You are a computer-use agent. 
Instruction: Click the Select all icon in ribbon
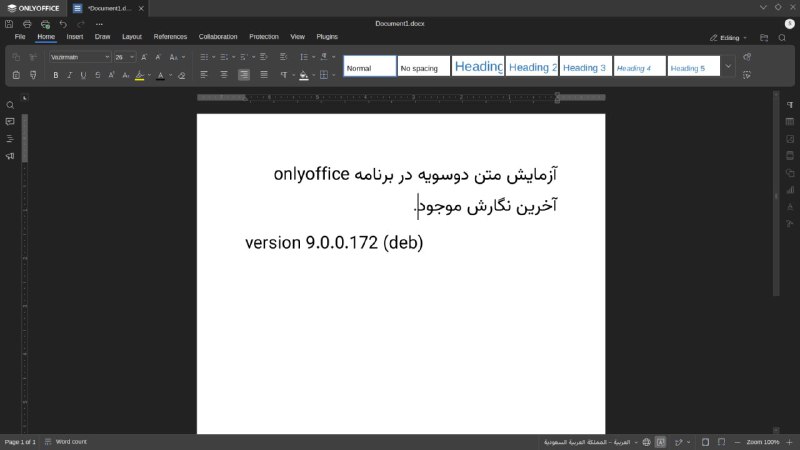point(747,75)
